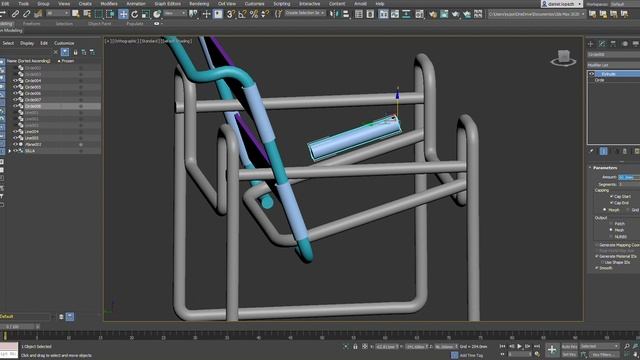Click the Play Animation button
Screen dimensions: 640x360
click(x=520, y=346)
